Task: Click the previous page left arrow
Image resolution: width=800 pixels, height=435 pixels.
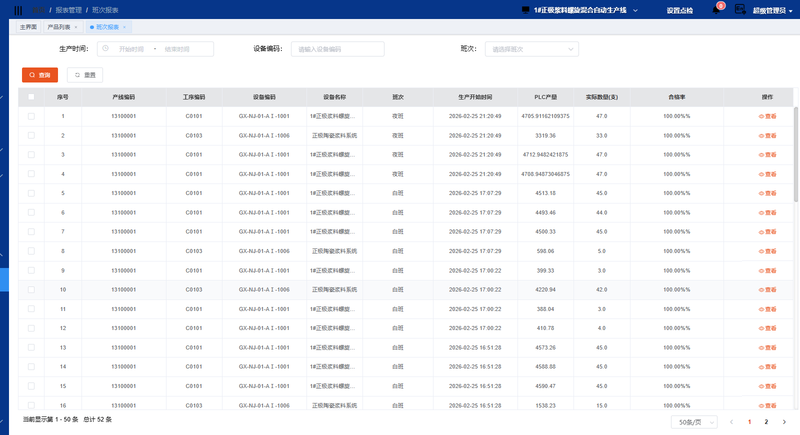Action: click(733, 422)
